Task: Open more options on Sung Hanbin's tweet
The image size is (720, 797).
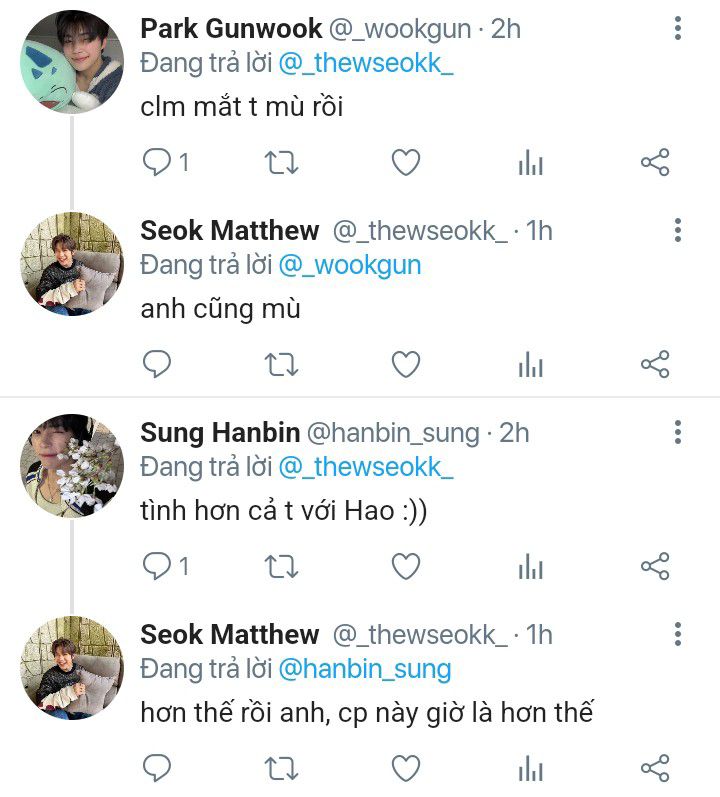Action: click(x=677, y=432)
